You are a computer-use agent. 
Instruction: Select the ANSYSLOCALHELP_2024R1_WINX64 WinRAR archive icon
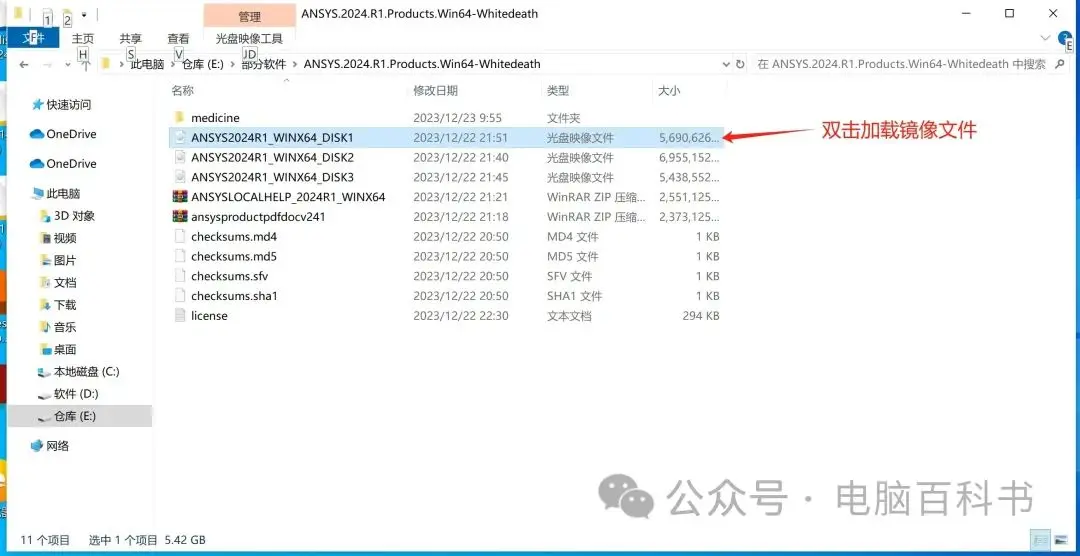[x=180, y=197]
